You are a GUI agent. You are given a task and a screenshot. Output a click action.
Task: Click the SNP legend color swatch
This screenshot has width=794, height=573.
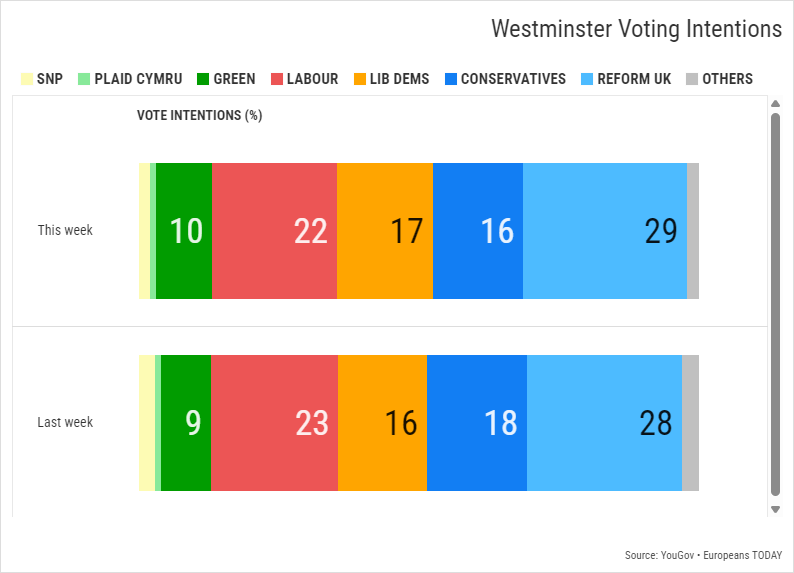27,79
